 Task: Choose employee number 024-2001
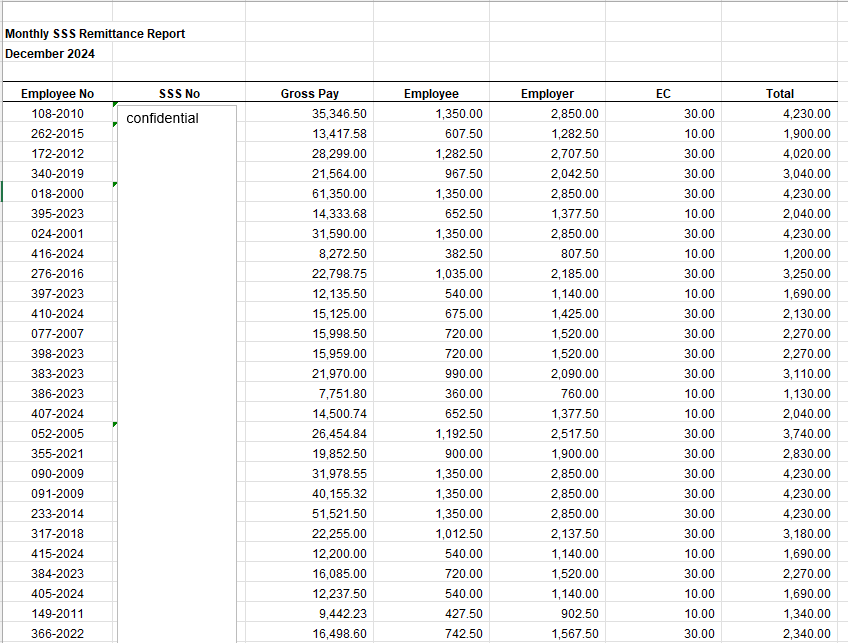tap(57, 234)
